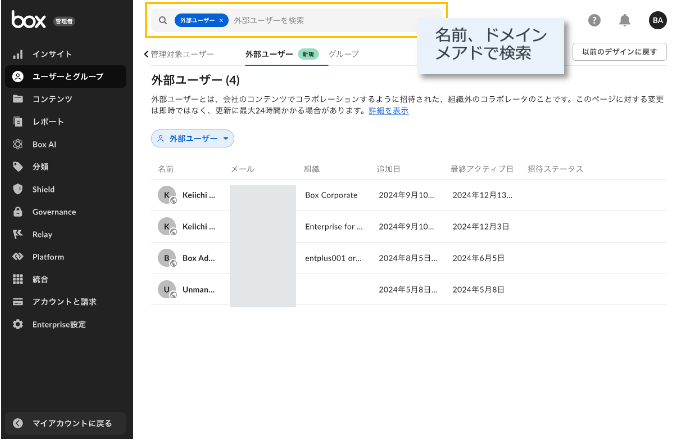Open the notifications bell
Viewport: 682px width, 440px height.
[625, 20]
